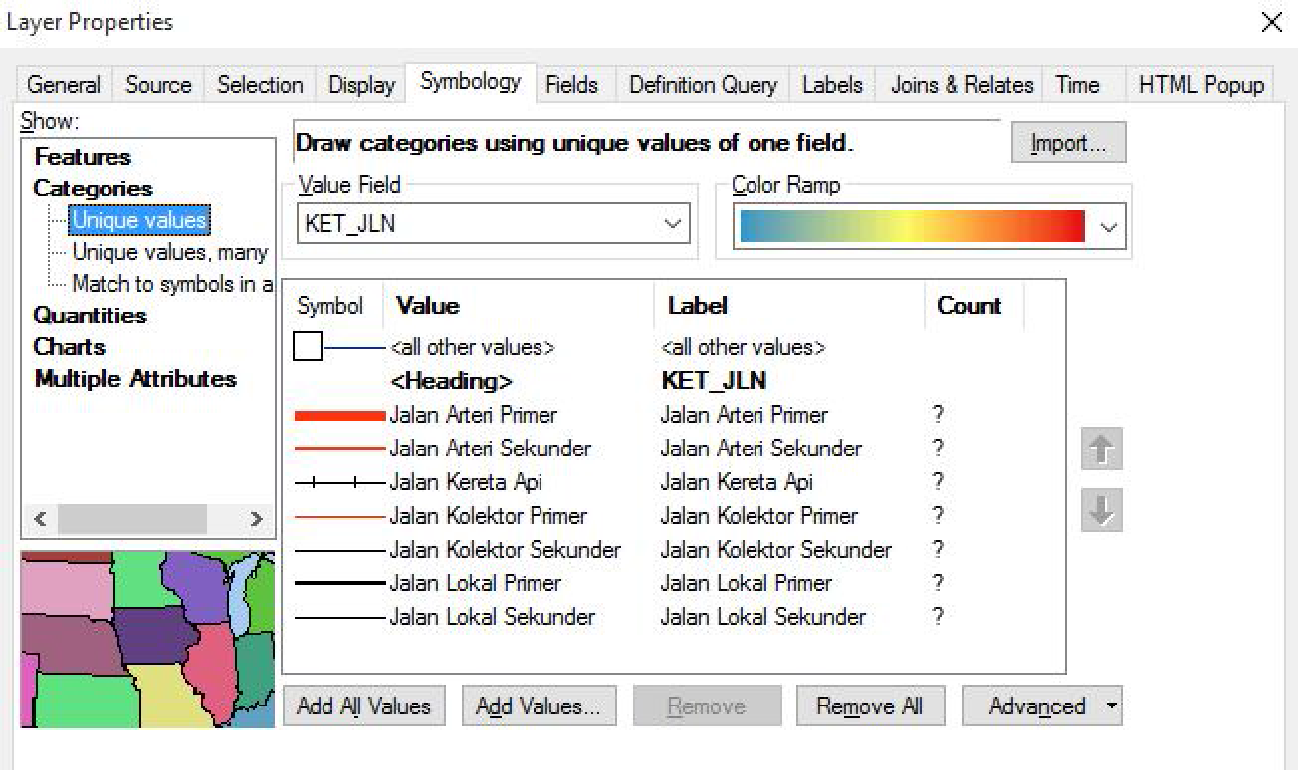Select the color ramp gradient bar
This screenshot has width=1298, height=770.
click(x=912, y=227)
